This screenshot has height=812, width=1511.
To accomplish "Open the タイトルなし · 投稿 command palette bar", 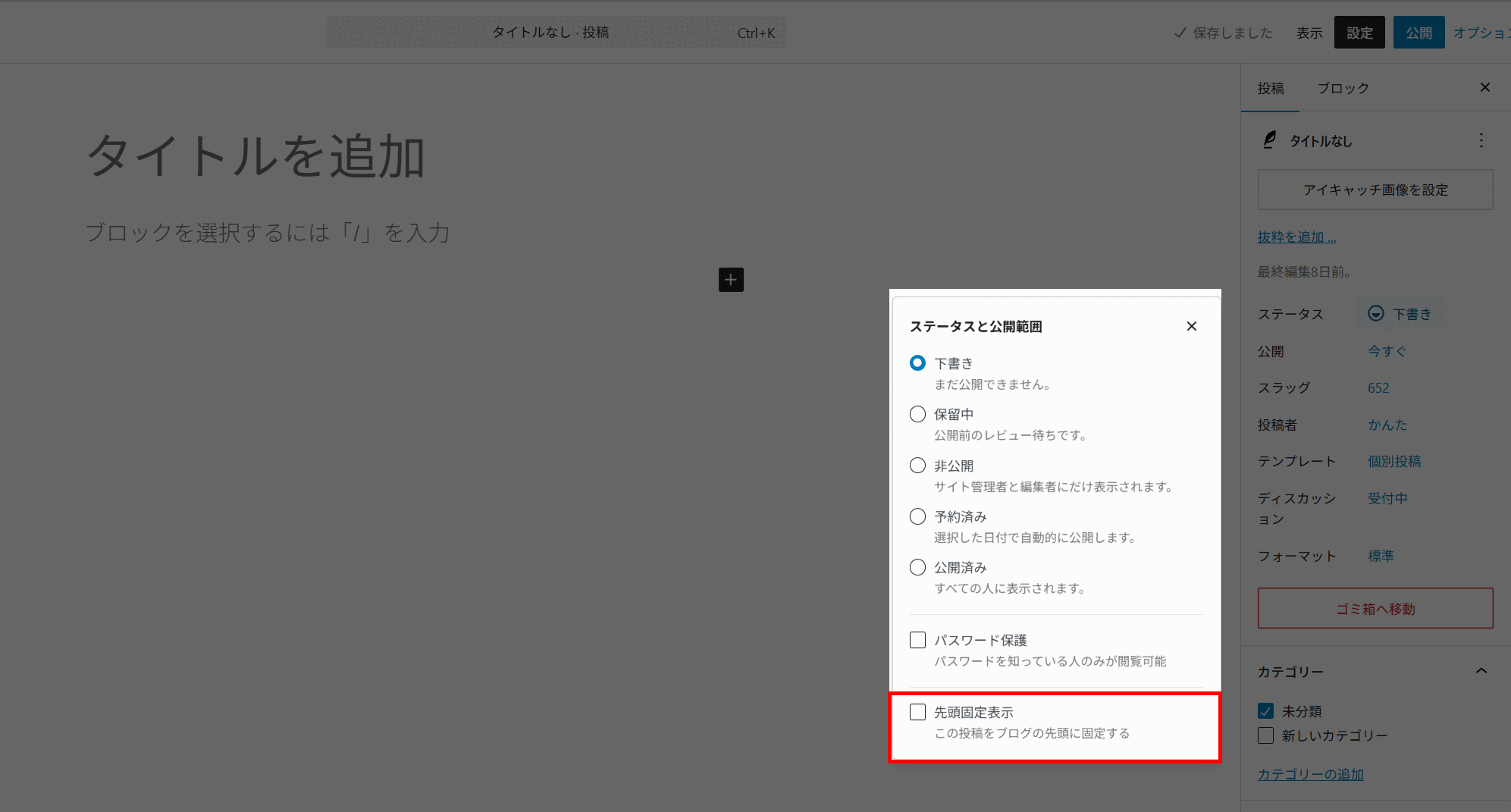I will tap(556, 33).
